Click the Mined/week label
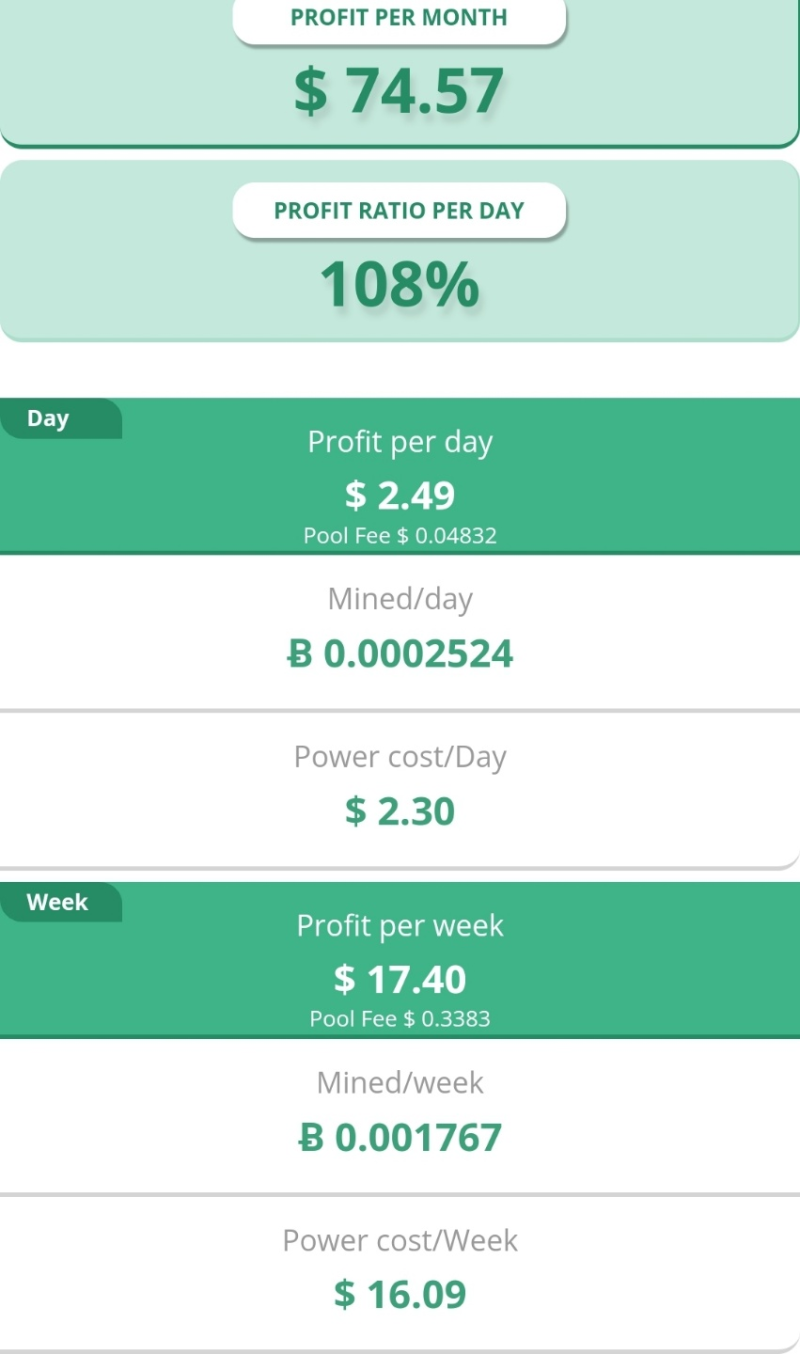This screenshot has width=800, height=1354. pos(400,1083)
